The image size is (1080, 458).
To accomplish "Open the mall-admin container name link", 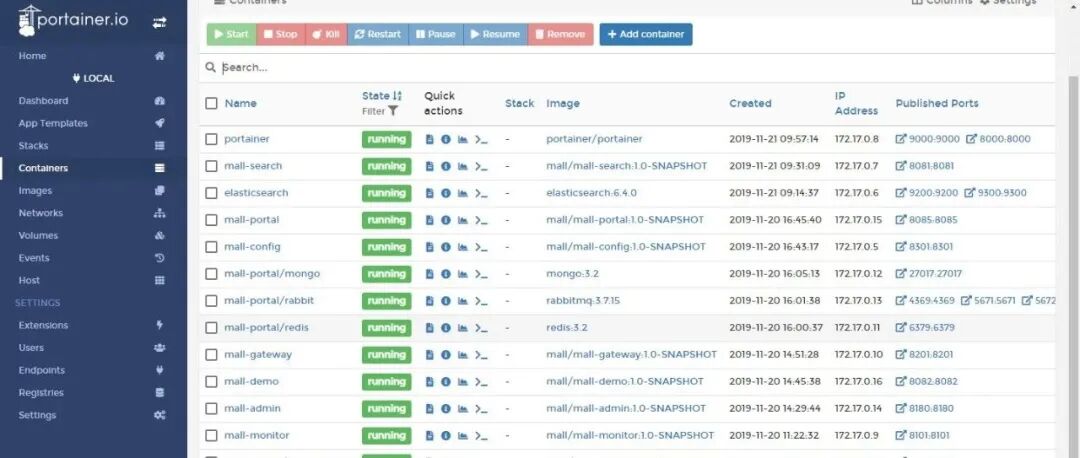I will [x=251, y=408].
